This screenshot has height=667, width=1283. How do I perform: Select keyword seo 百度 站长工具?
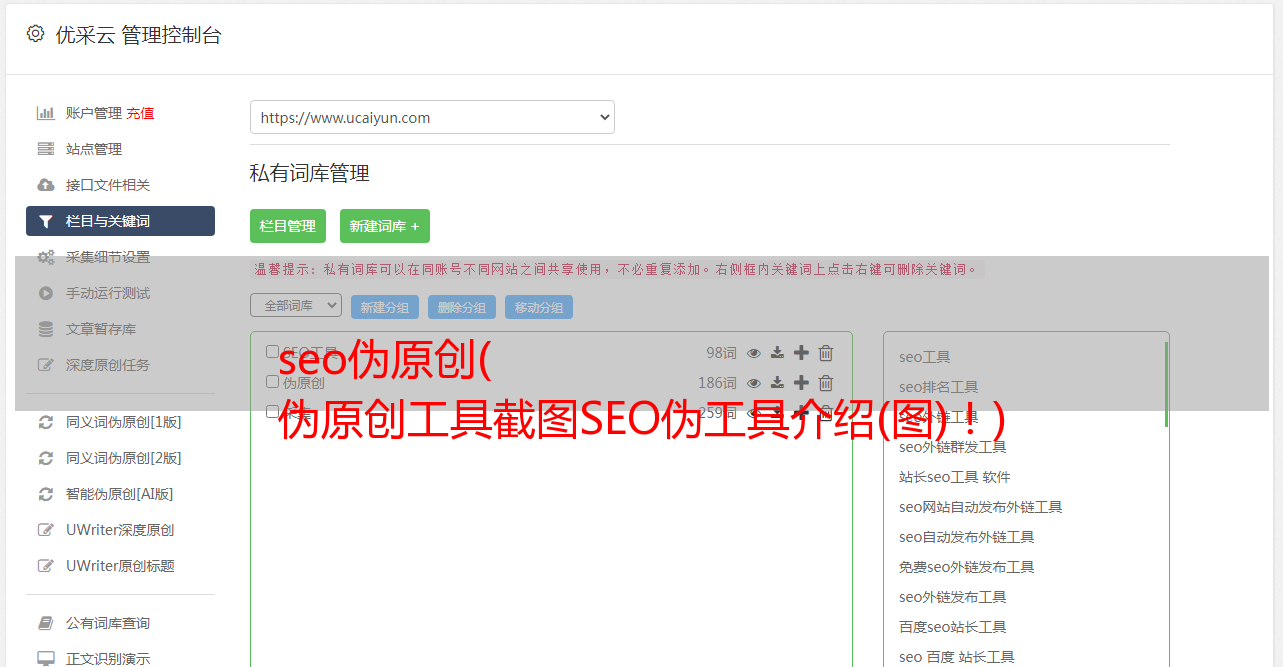click(957, 657)
